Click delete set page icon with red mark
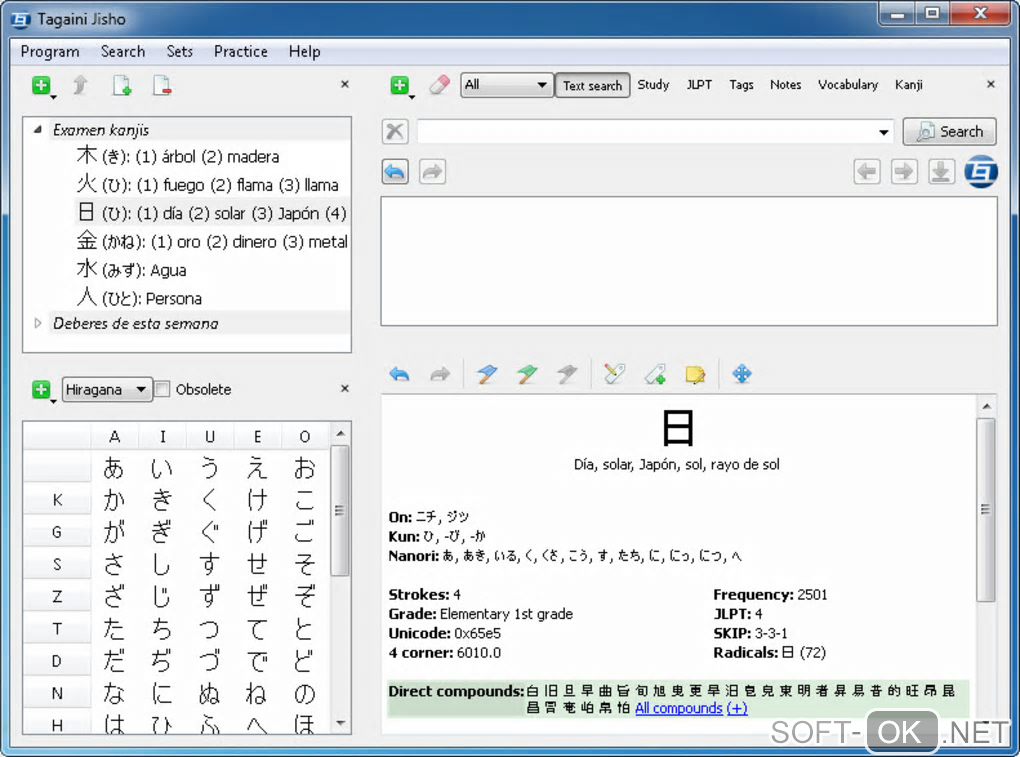Image resolution: width=1020 pixels, height=757 pixels. (161, 85)
